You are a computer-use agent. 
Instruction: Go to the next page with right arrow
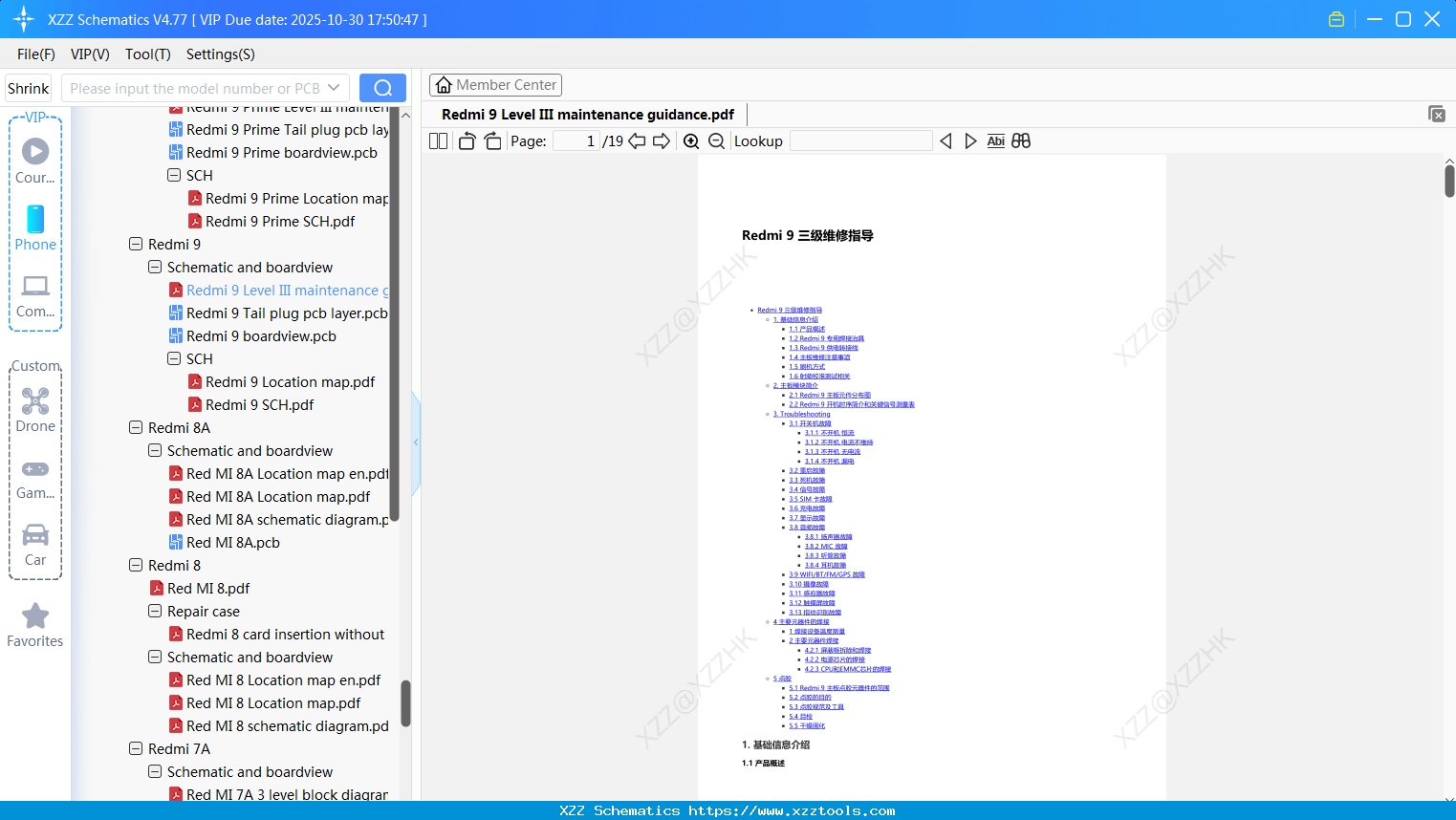click(662, 141)
